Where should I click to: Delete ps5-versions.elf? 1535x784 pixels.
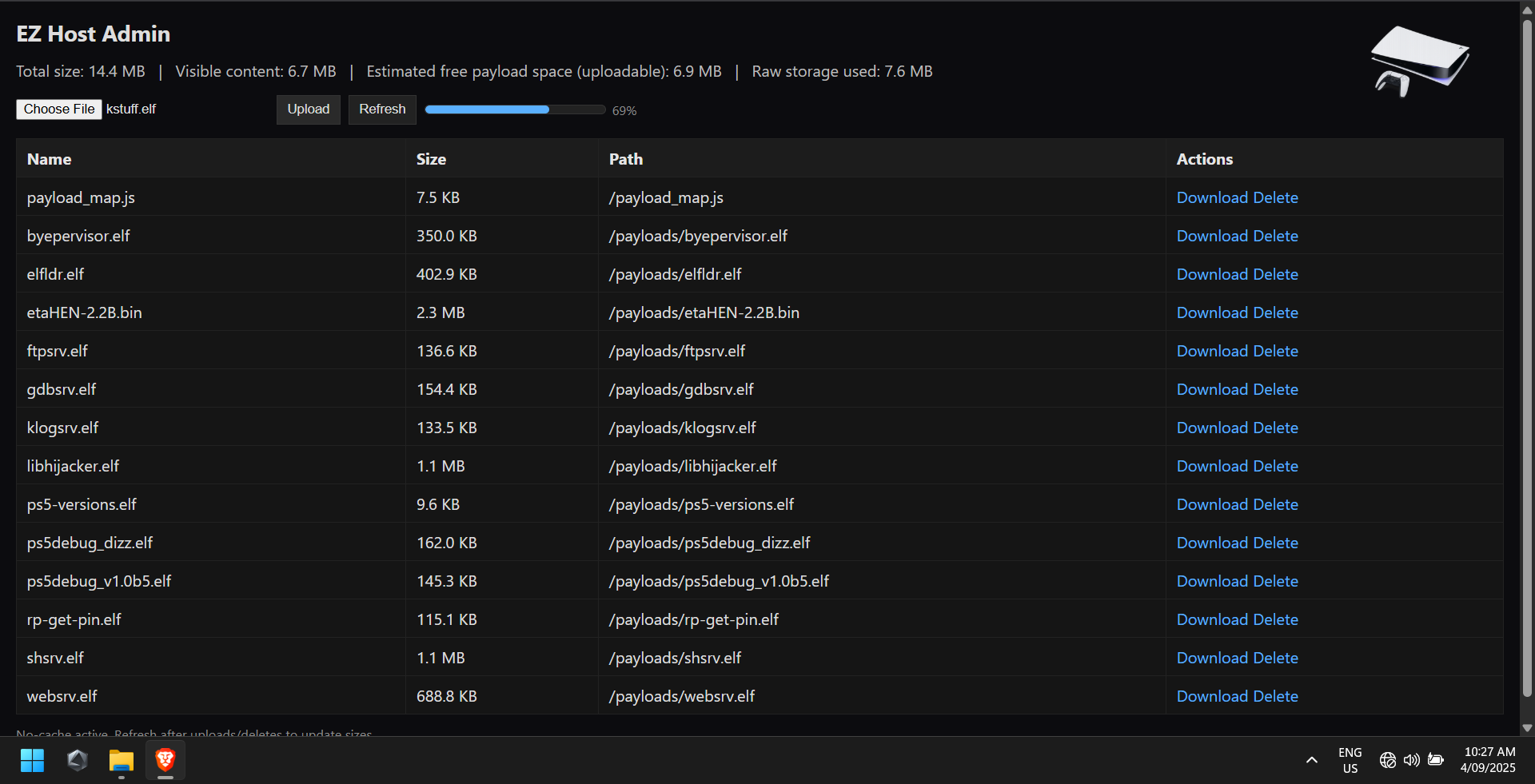pyautogui.click(x=1275, y=504)
